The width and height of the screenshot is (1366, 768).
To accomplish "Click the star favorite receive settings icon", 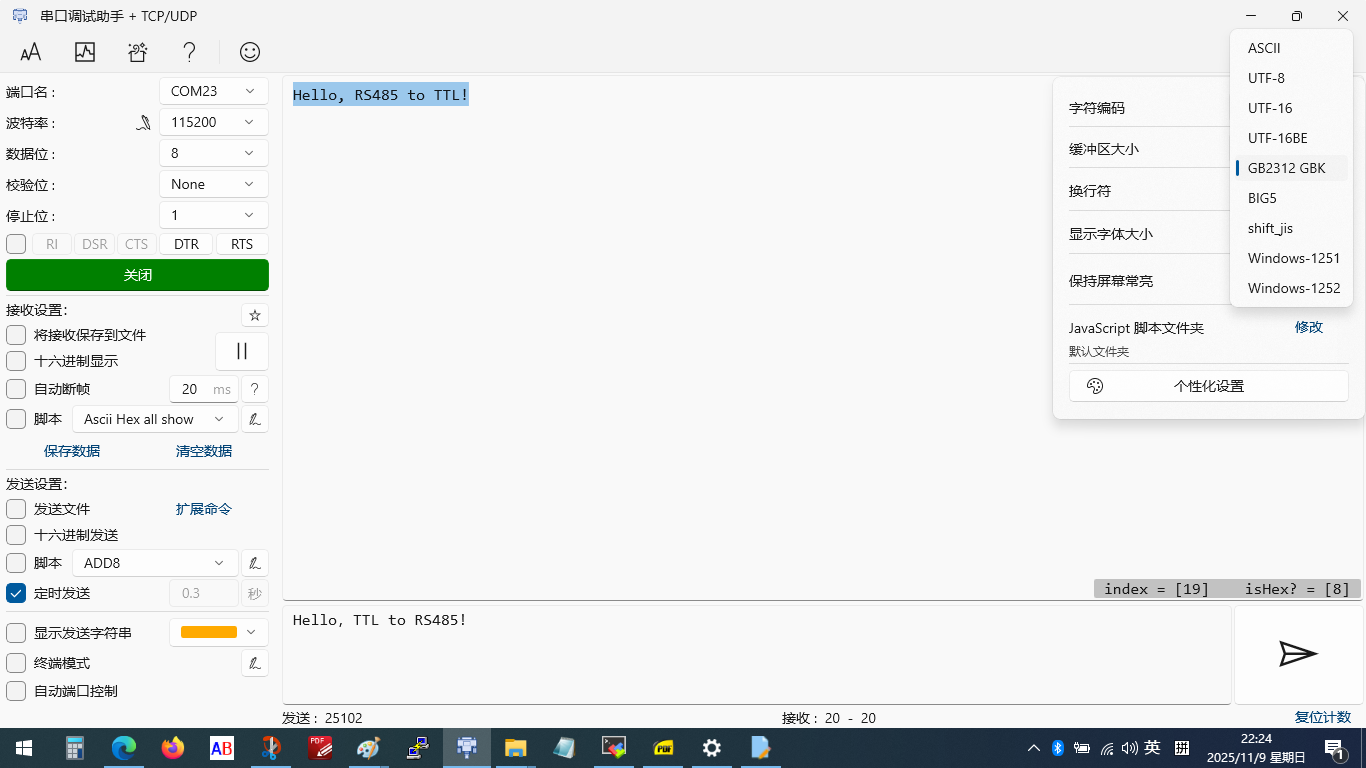I will (255, 315).
